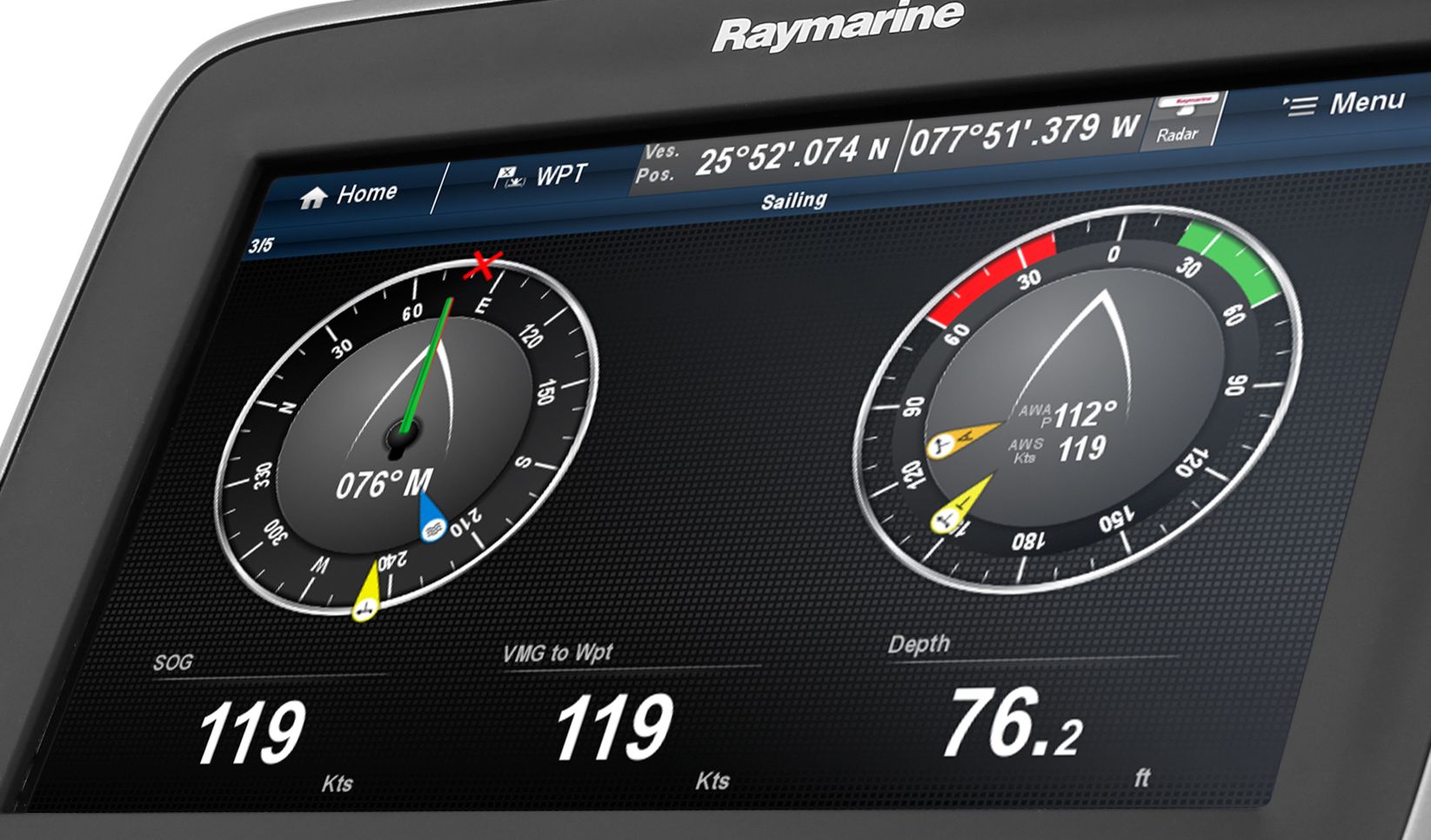This screenshot has height=840, width=1431.
Task: Tap the AWS 119 Kts readout
Action: 1058,450
